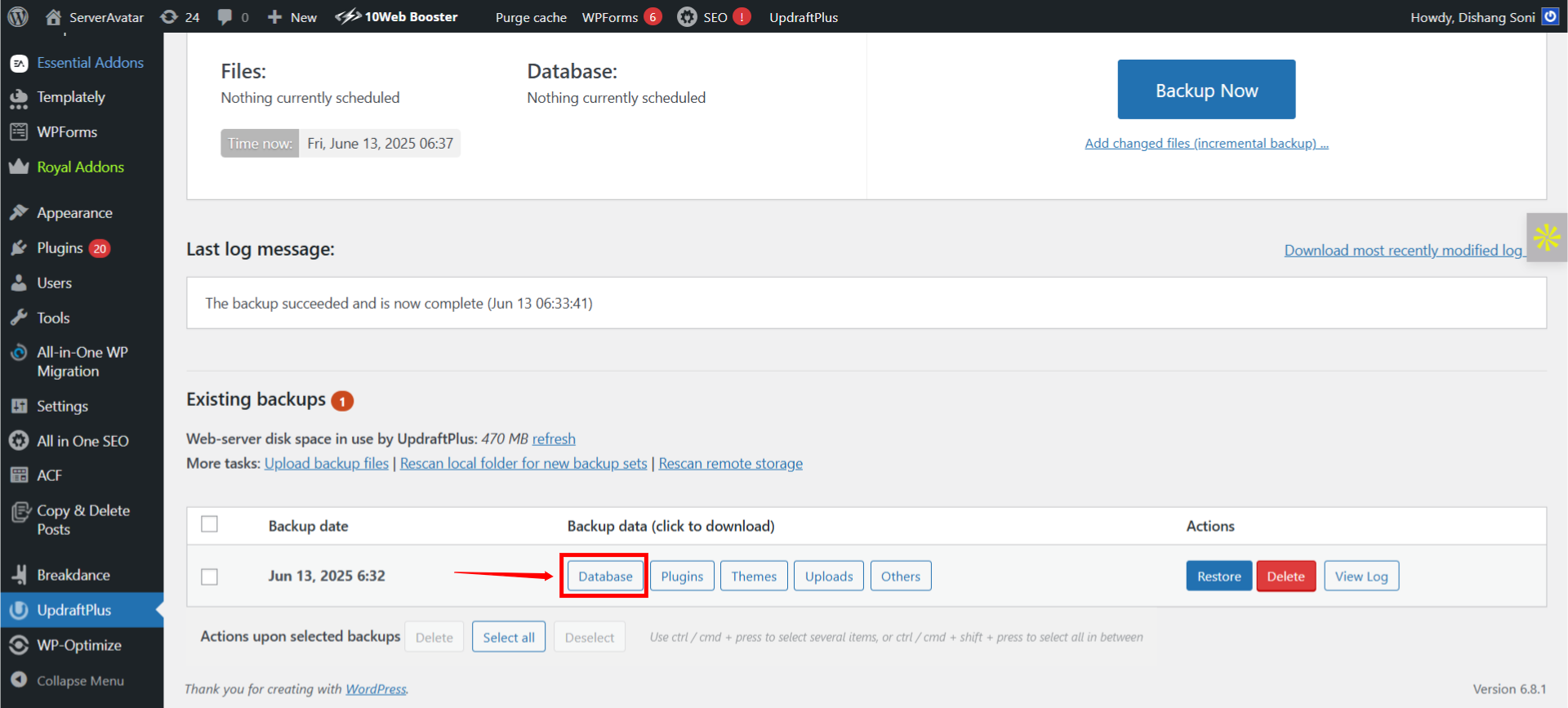Tick the select-all checkbox in table header
The height and width of the screenshot is (708, 1568).
point(210,524)
